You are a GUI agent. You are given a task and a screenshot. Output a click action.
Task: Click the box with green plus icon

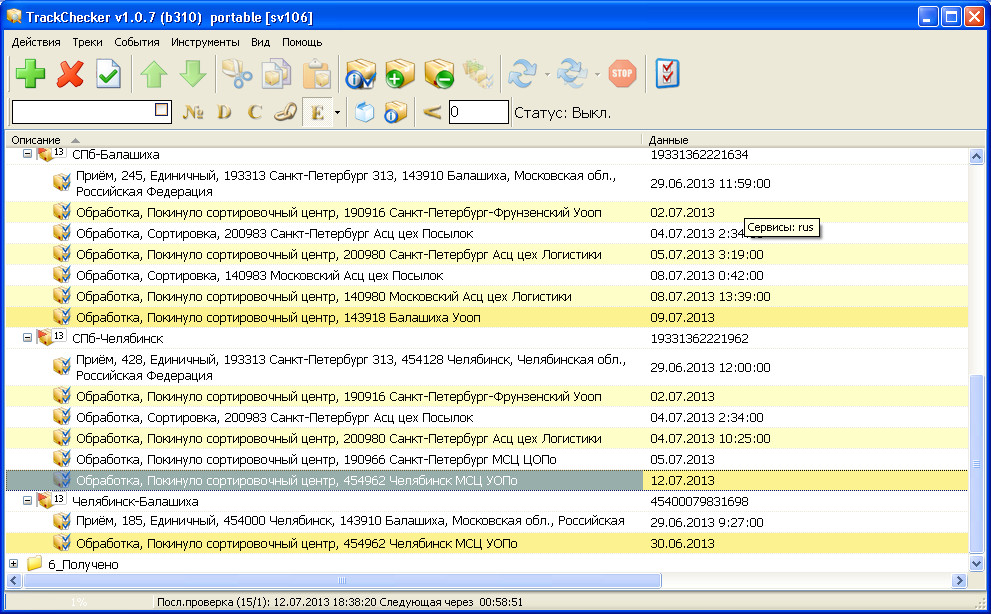click(400, 74)
